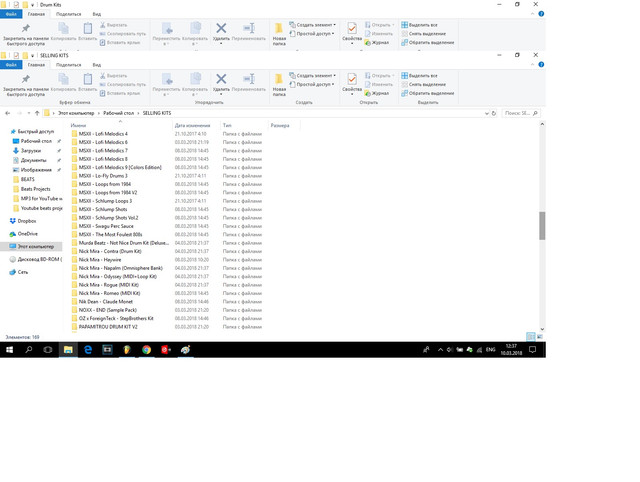The width and height of the screenshot is (640, 482).
Task: Select folder MSXII - Schlump Loops 3
Action: pyautogui.click(x=105, y=201)
